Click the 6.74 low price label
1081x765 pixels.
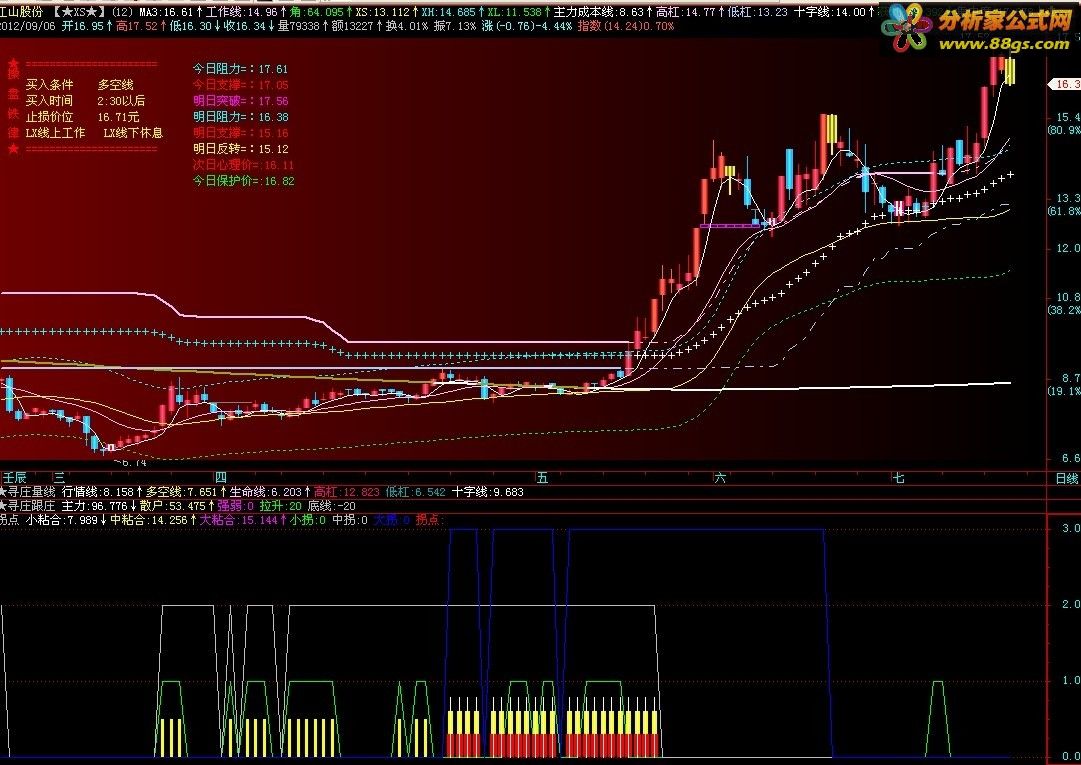coord(131,462)
